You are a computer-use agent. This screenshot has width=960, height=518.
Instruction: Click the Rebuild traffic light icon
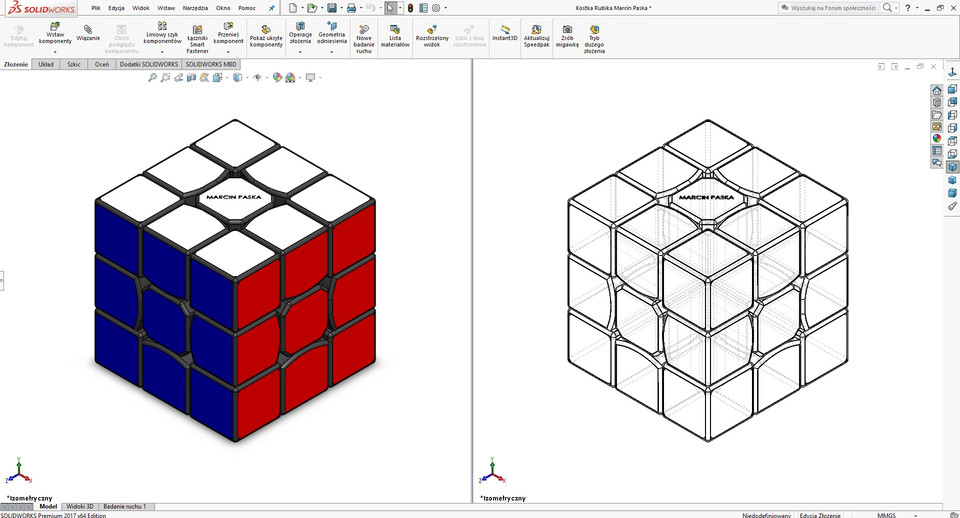(x=410, y=8)
